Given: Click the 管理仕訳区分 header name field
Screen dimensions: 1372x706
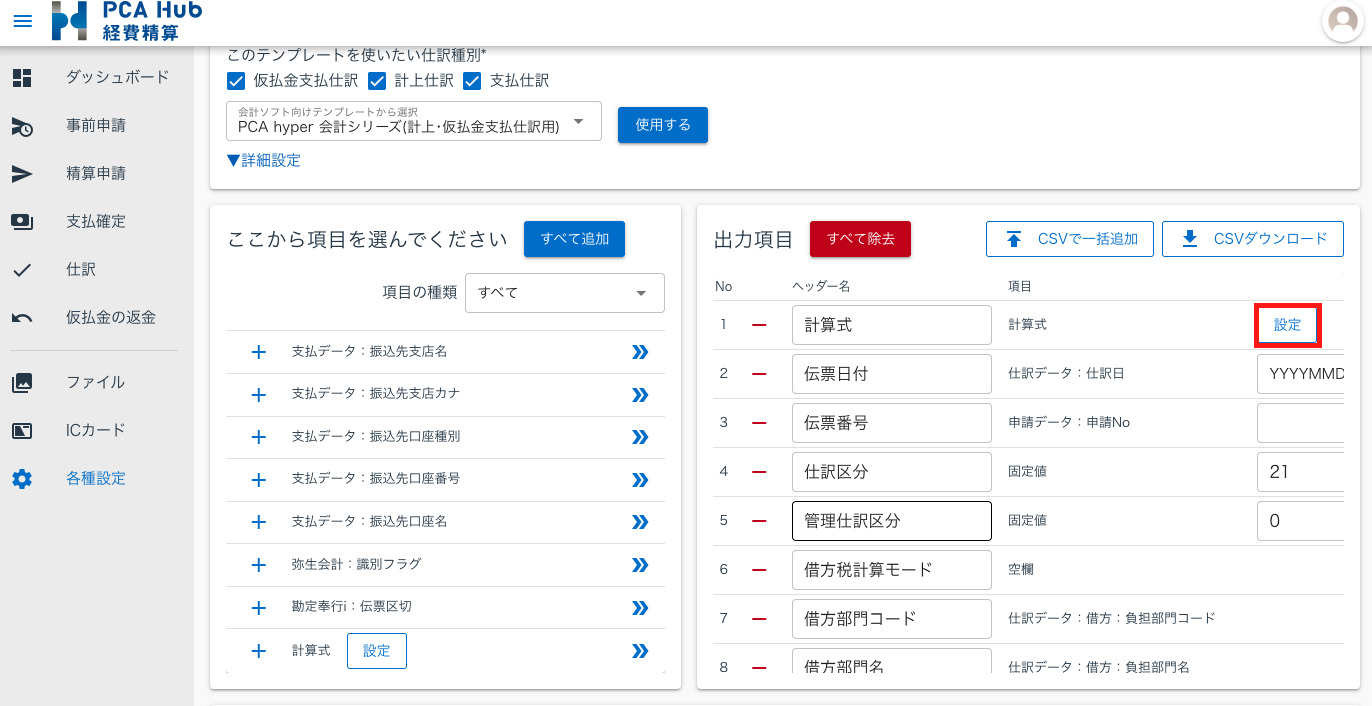Looking at the screenshot, I should pyautogui.click(x=891, y=521).
